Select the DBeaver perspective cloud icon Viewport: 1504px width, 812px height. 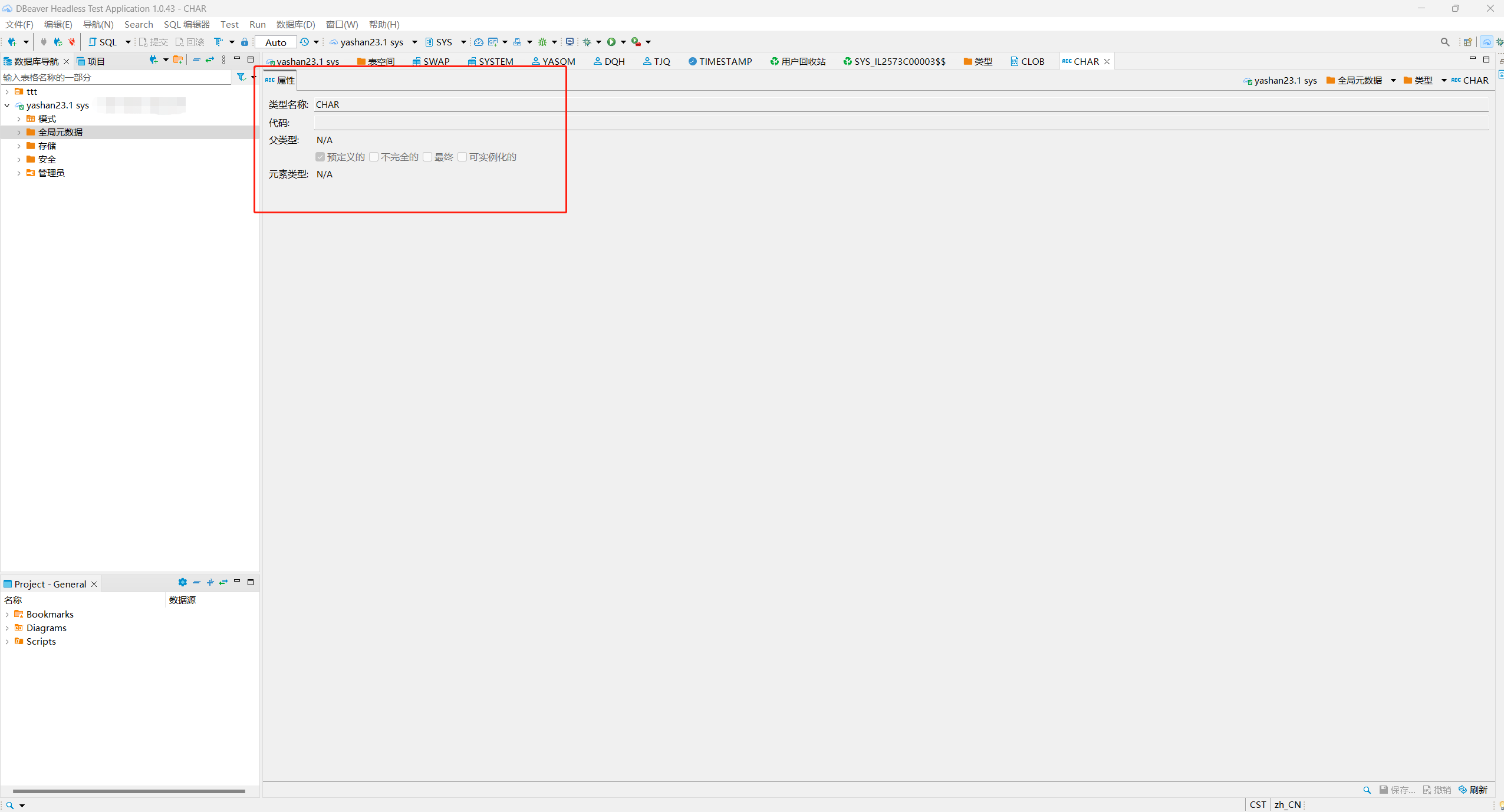tap(1487, 42)
